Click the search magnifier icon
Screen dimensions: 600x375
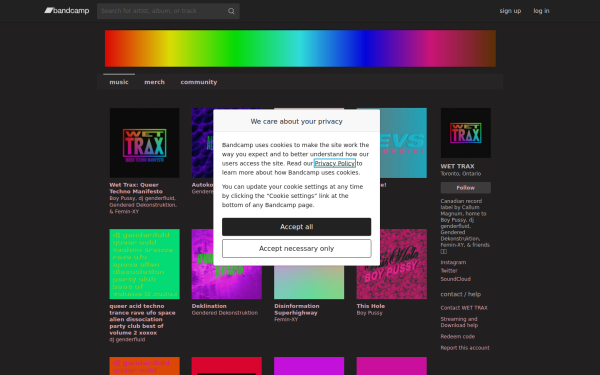(231, 11)
